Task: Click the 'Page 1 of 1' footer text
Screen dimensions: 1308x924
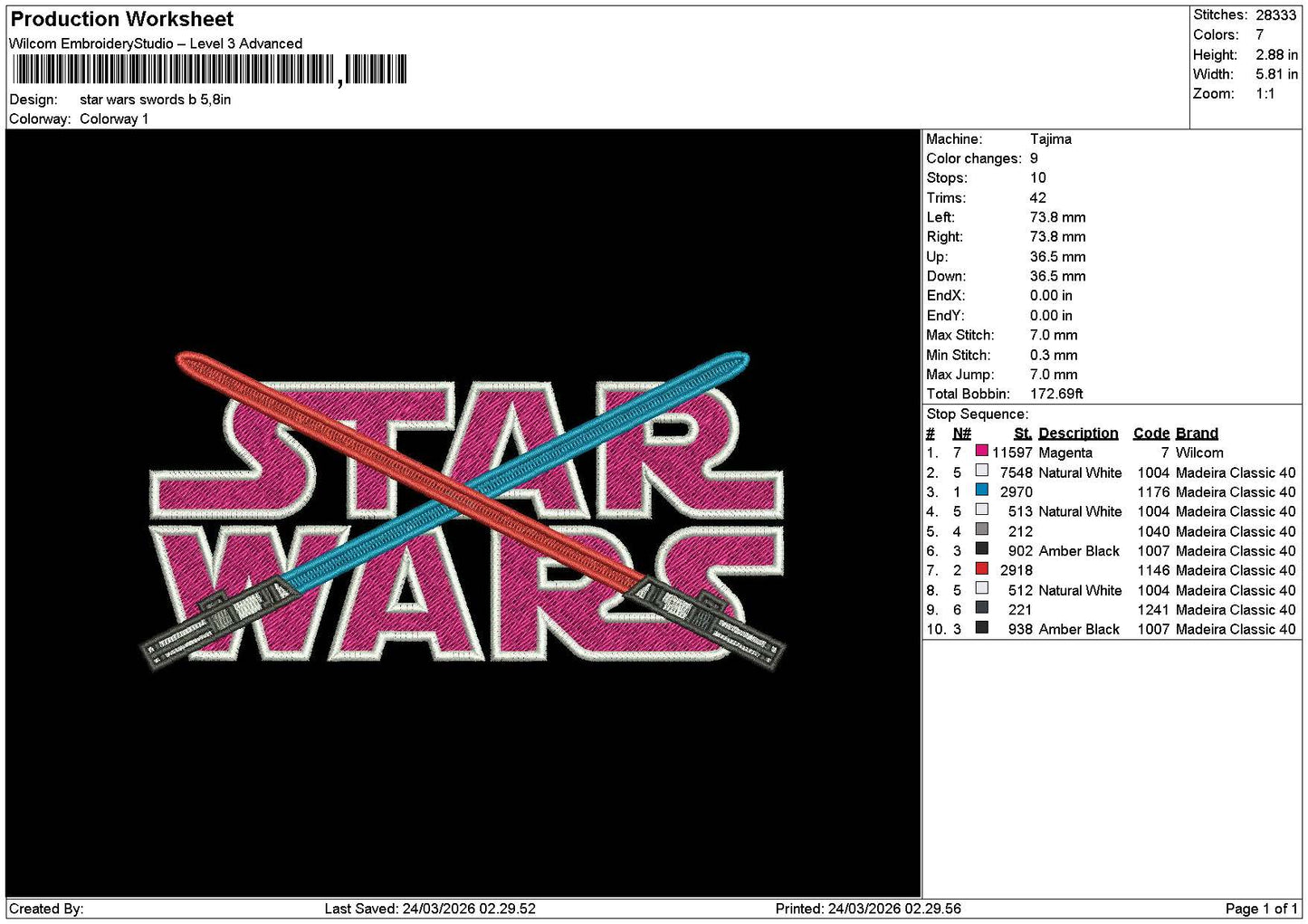Action: tap(1261, 909)
